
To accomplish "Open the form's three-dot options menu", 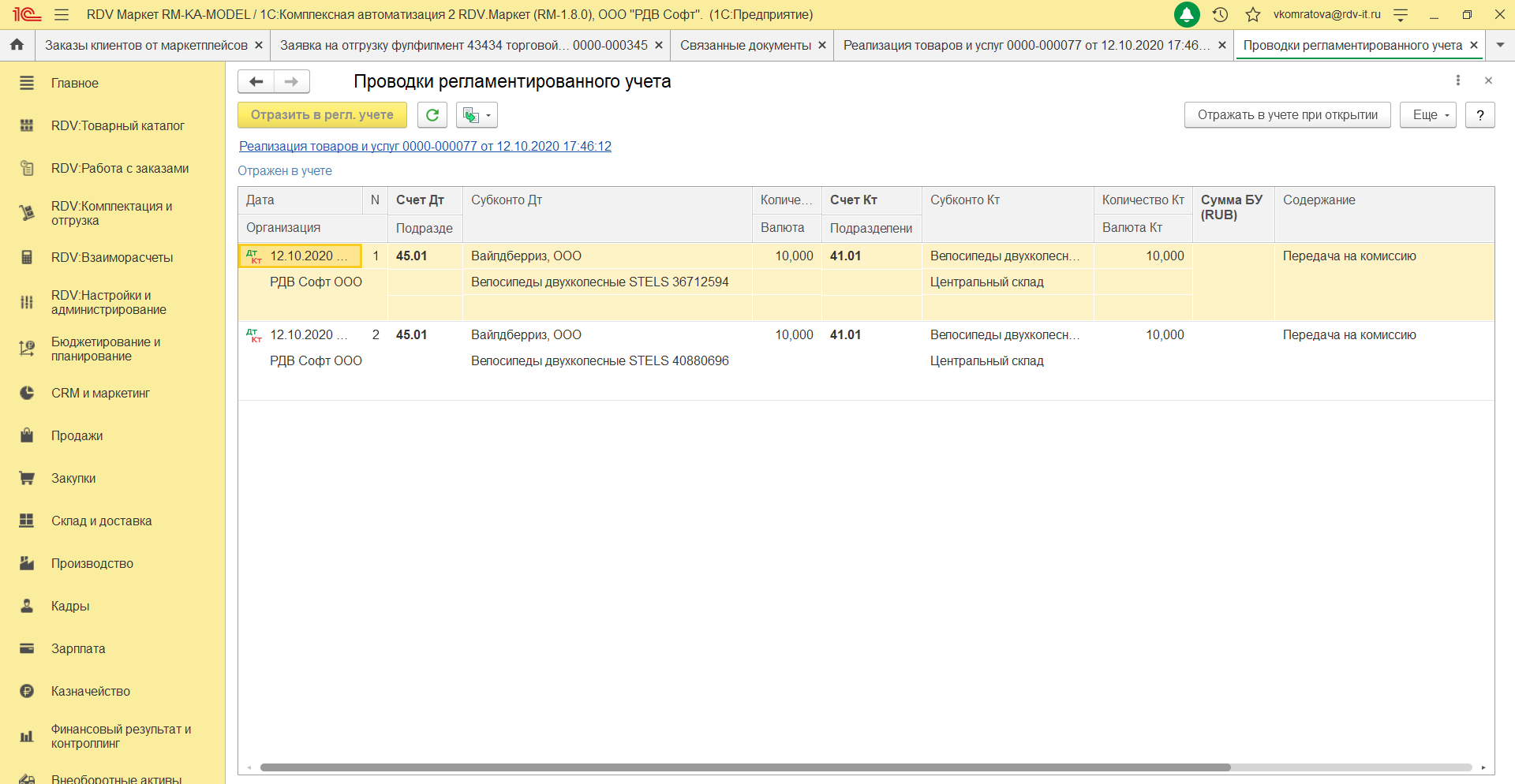I will coord(1458,80).
